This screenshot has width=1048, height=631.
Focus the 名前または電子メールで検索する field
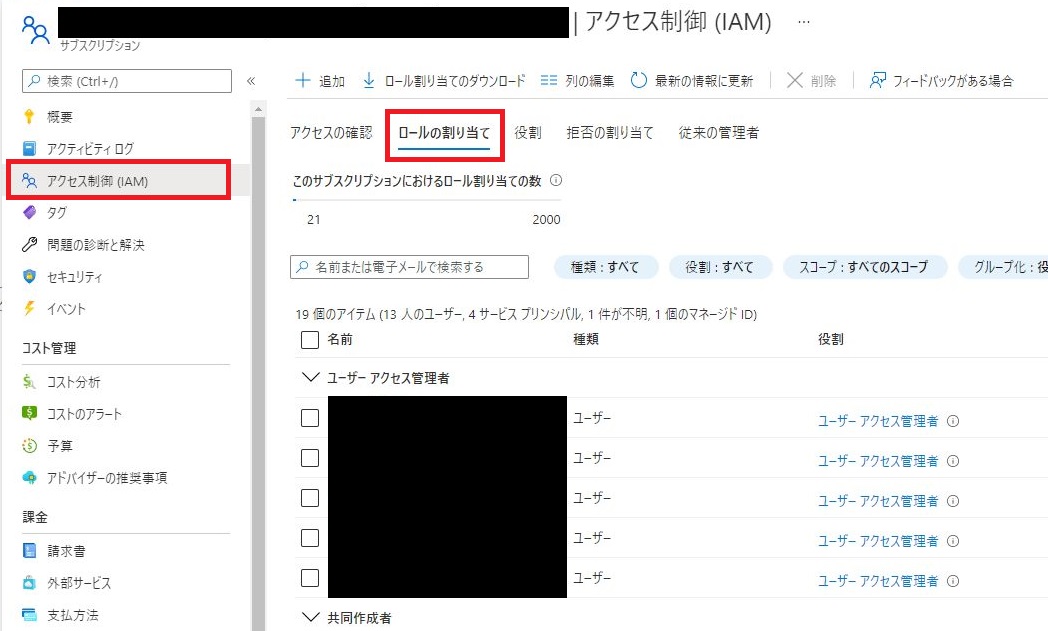(x=409, y=267)
